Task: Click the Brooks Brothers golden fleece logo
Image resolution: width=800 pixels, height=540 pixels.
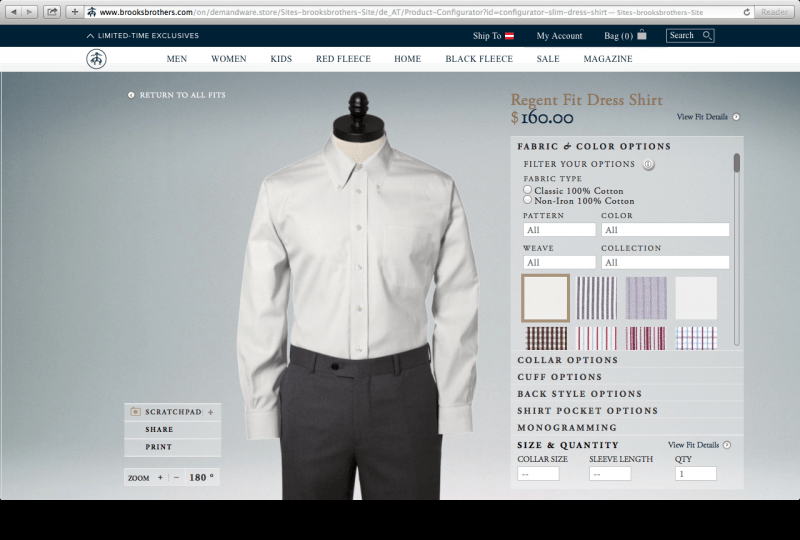Action: (96, 59)
